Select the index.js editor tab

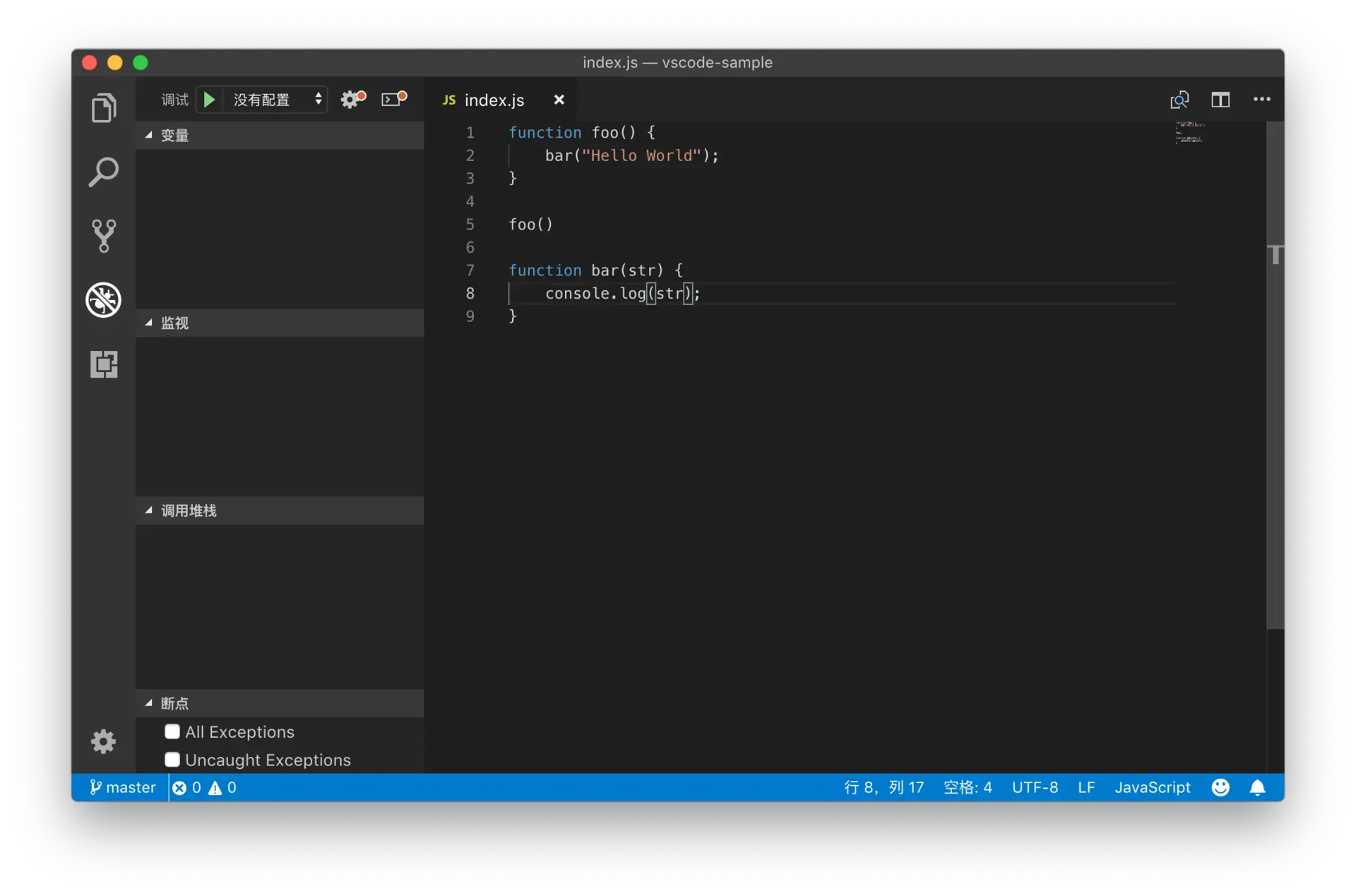[494, 100]
